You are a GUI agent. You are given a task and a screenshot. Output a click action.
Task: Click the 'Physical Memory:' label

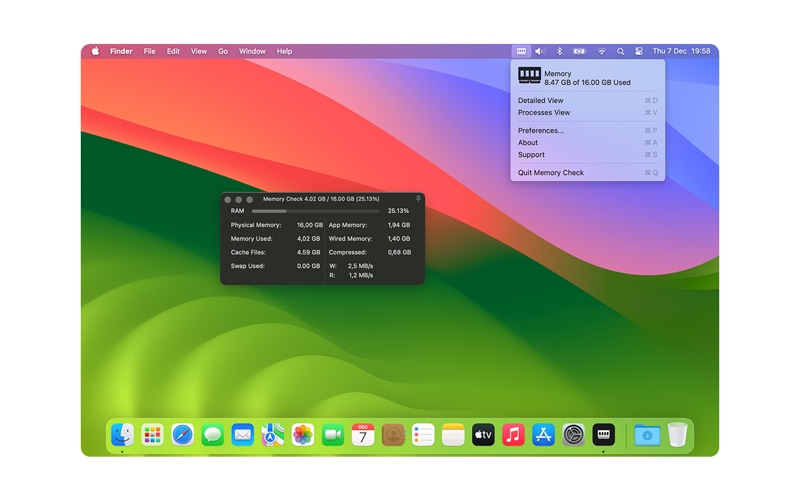click(256, 225)
